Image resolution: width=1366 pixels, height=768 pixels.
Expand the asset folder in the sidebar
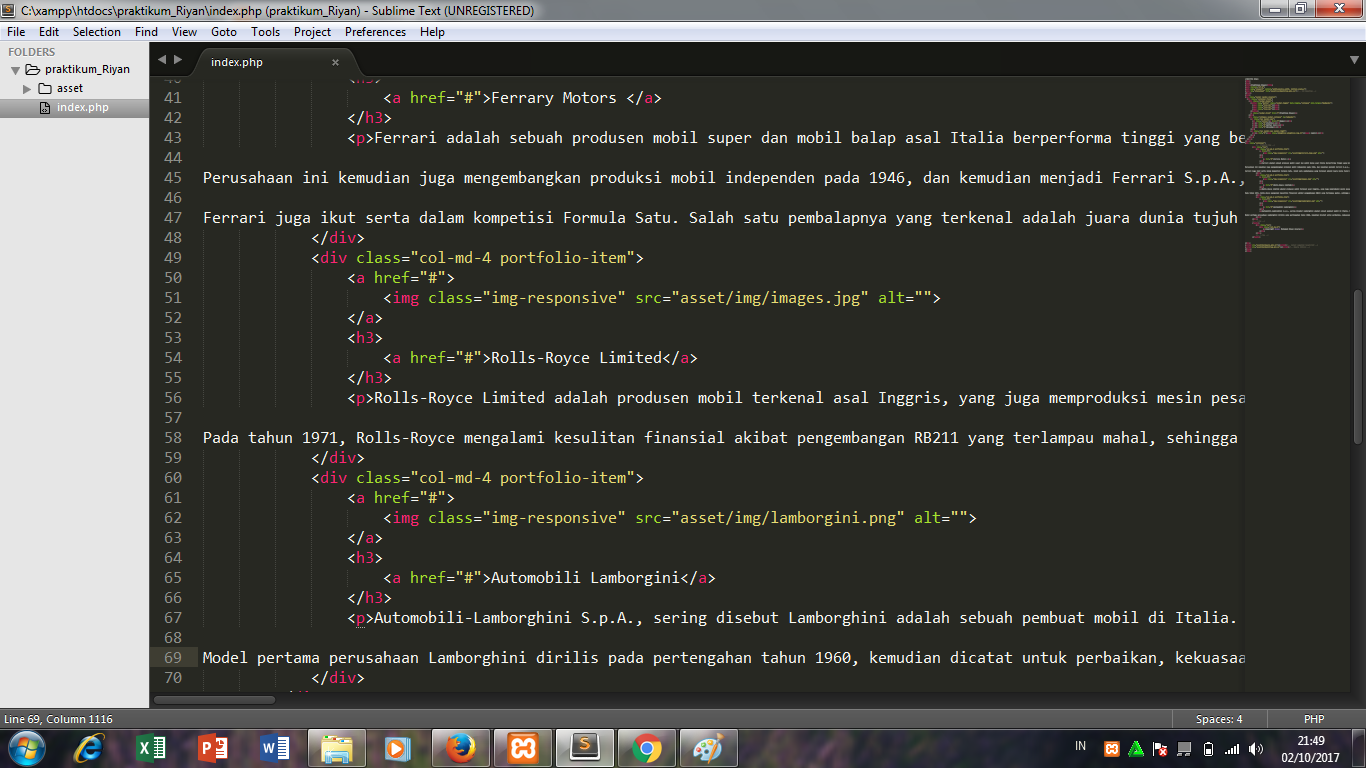(x=25, y=87)
